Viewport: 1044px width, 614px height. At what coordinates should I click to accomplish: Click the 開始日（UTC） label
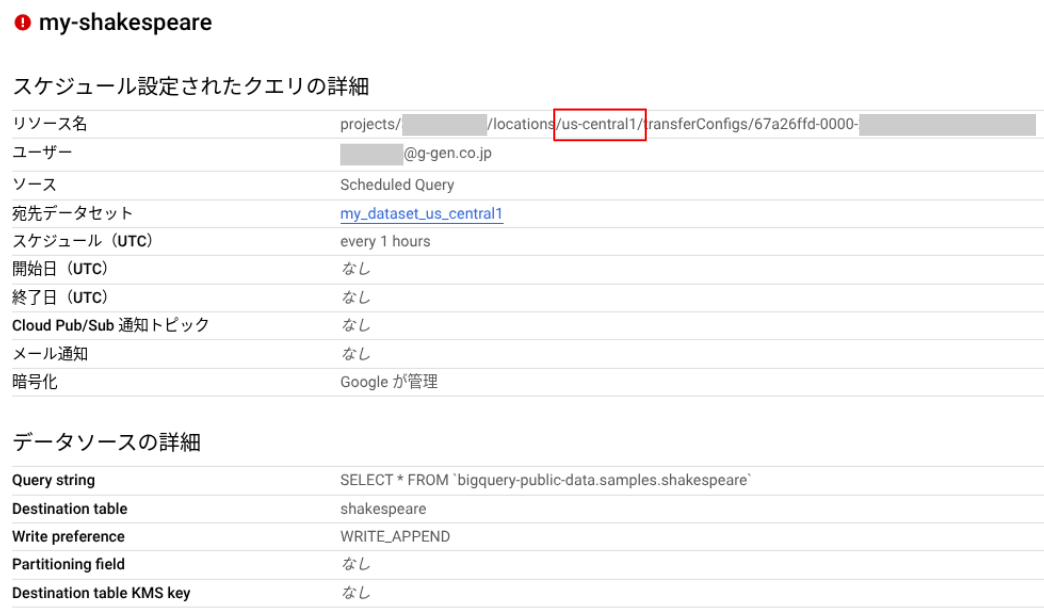(60, 269)
